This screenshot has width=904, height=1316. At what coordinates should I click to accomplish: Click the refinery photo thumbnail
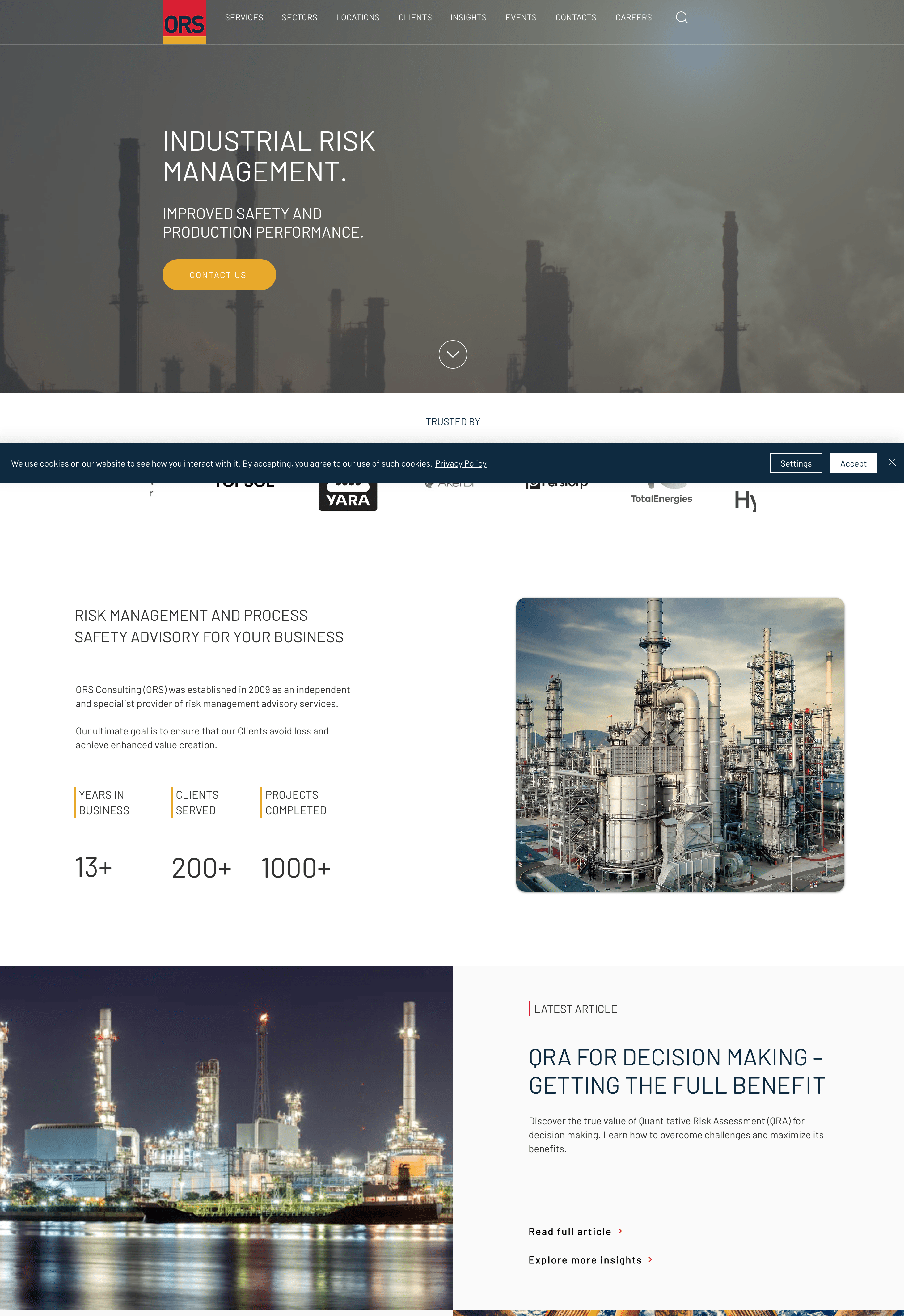click(x=680, y=744)
